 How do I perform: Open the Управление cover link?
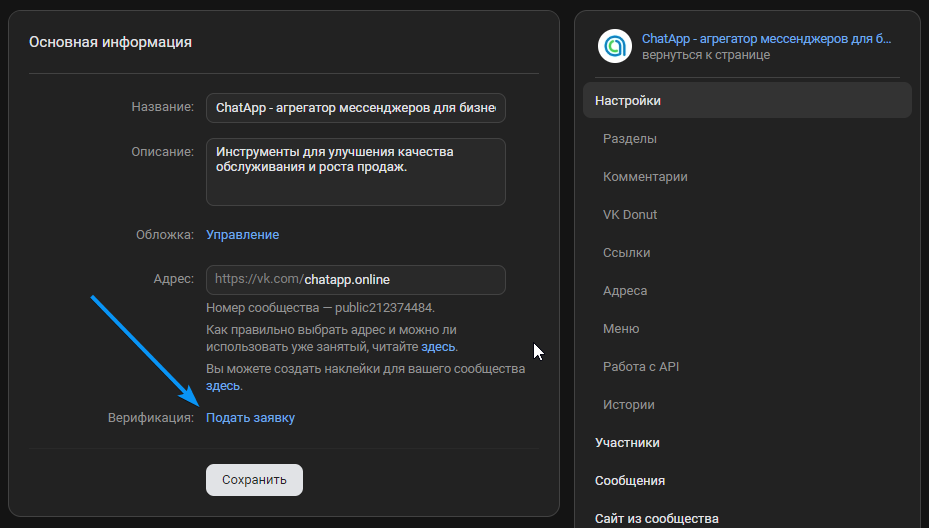pos(242,235)
